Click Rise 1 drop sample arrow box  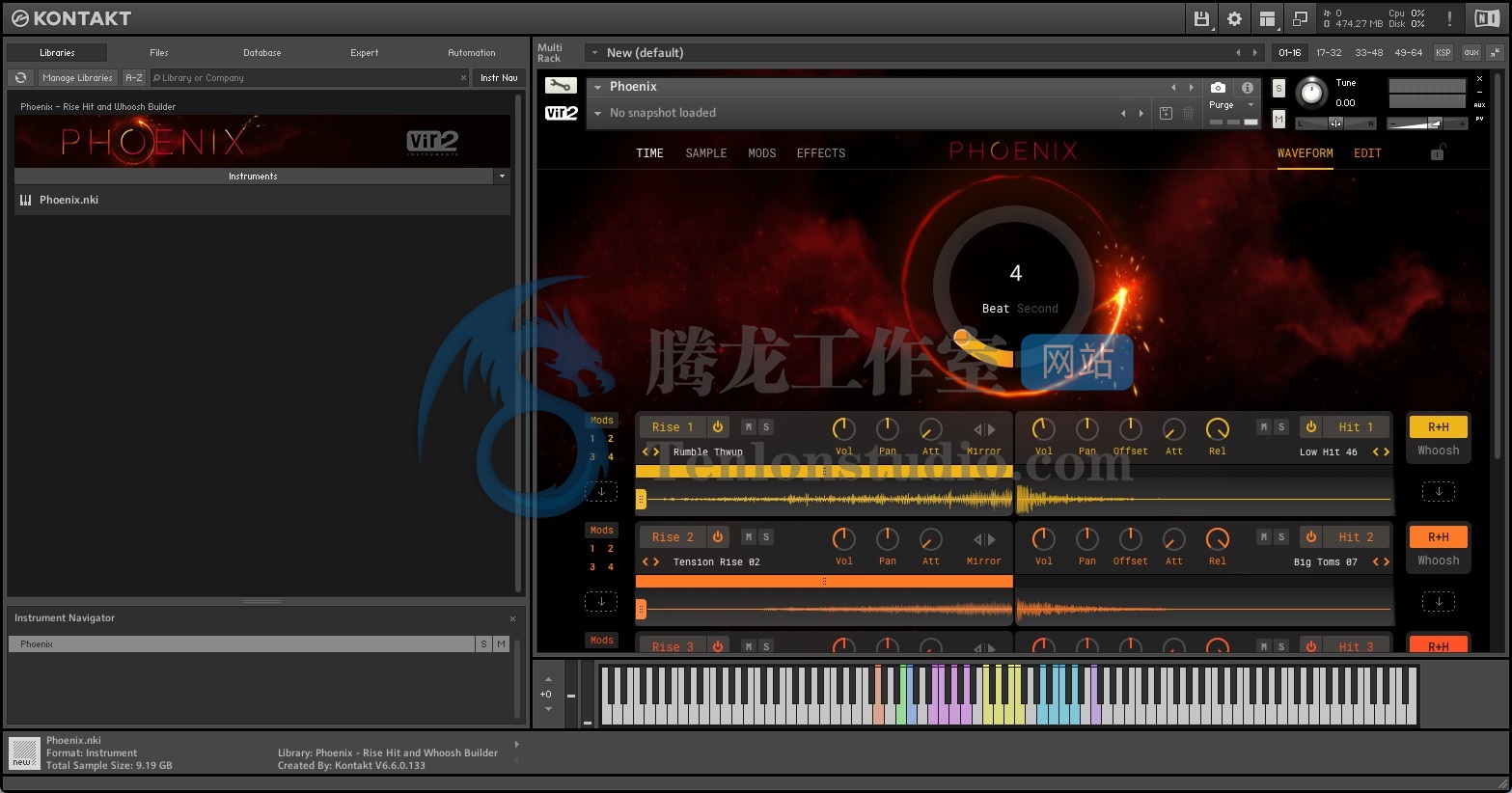(601, 492)
